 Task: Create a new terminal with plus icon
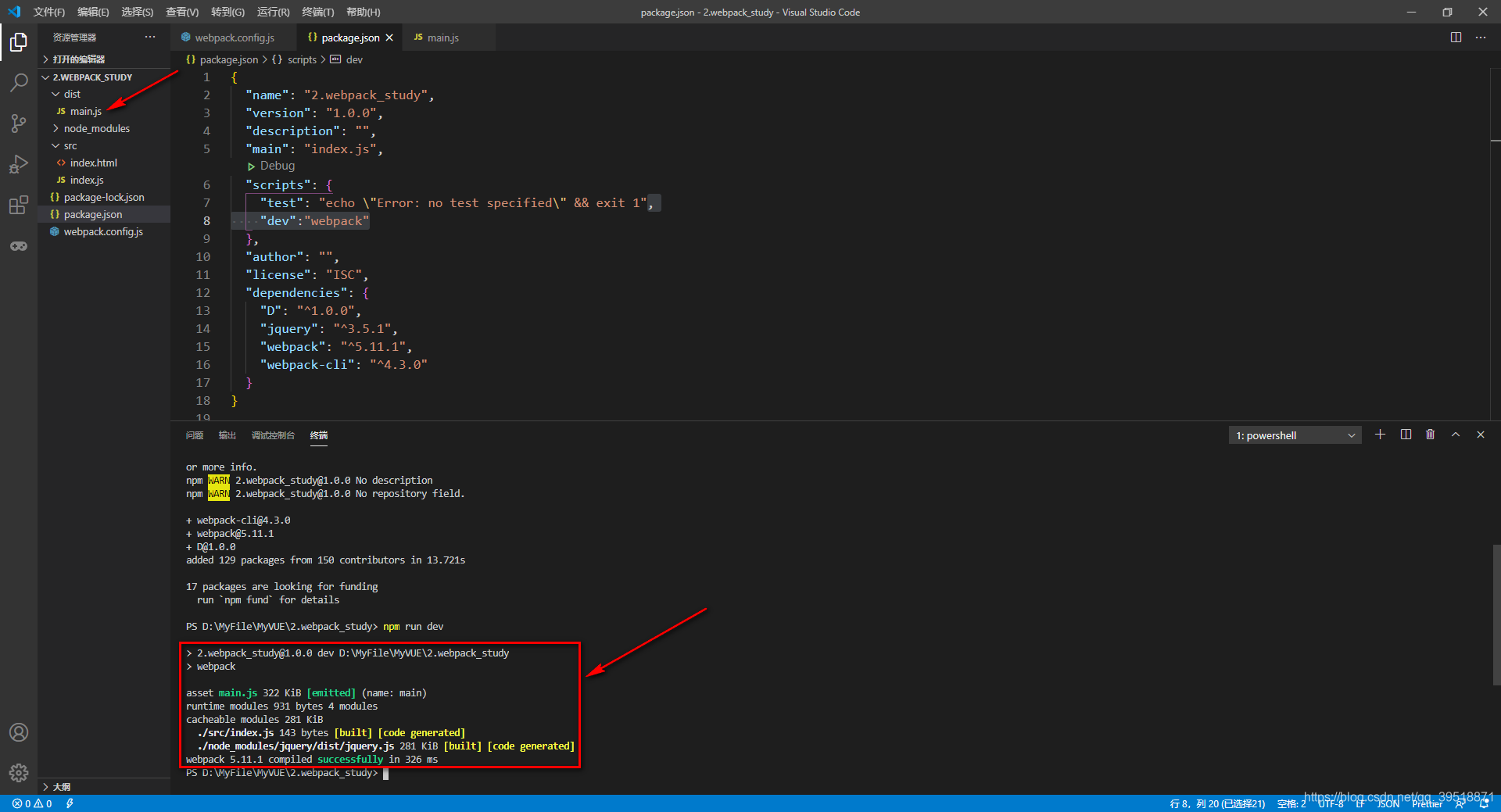tap(1381, 435)
